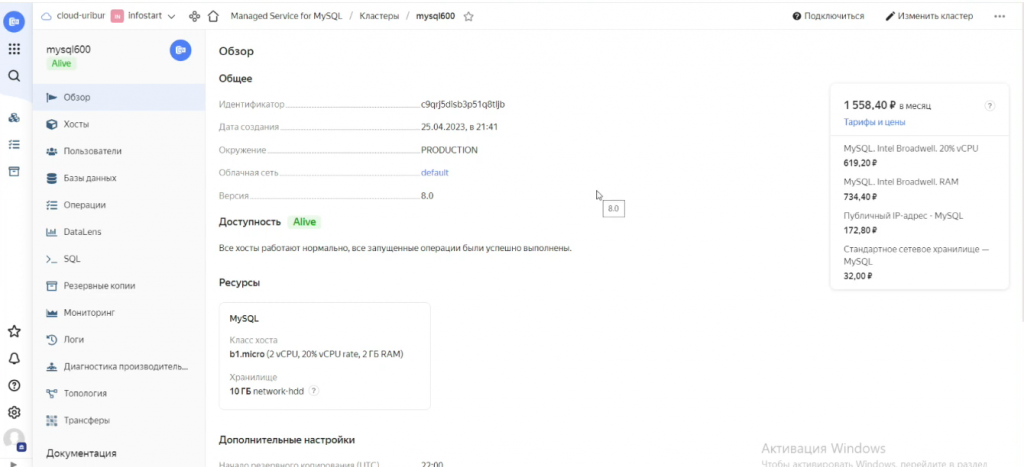This screenshot has width=1024, height=467.
Task: Click the 1 558,40 ₽ monthly price
Action: [x=871, y=105]
